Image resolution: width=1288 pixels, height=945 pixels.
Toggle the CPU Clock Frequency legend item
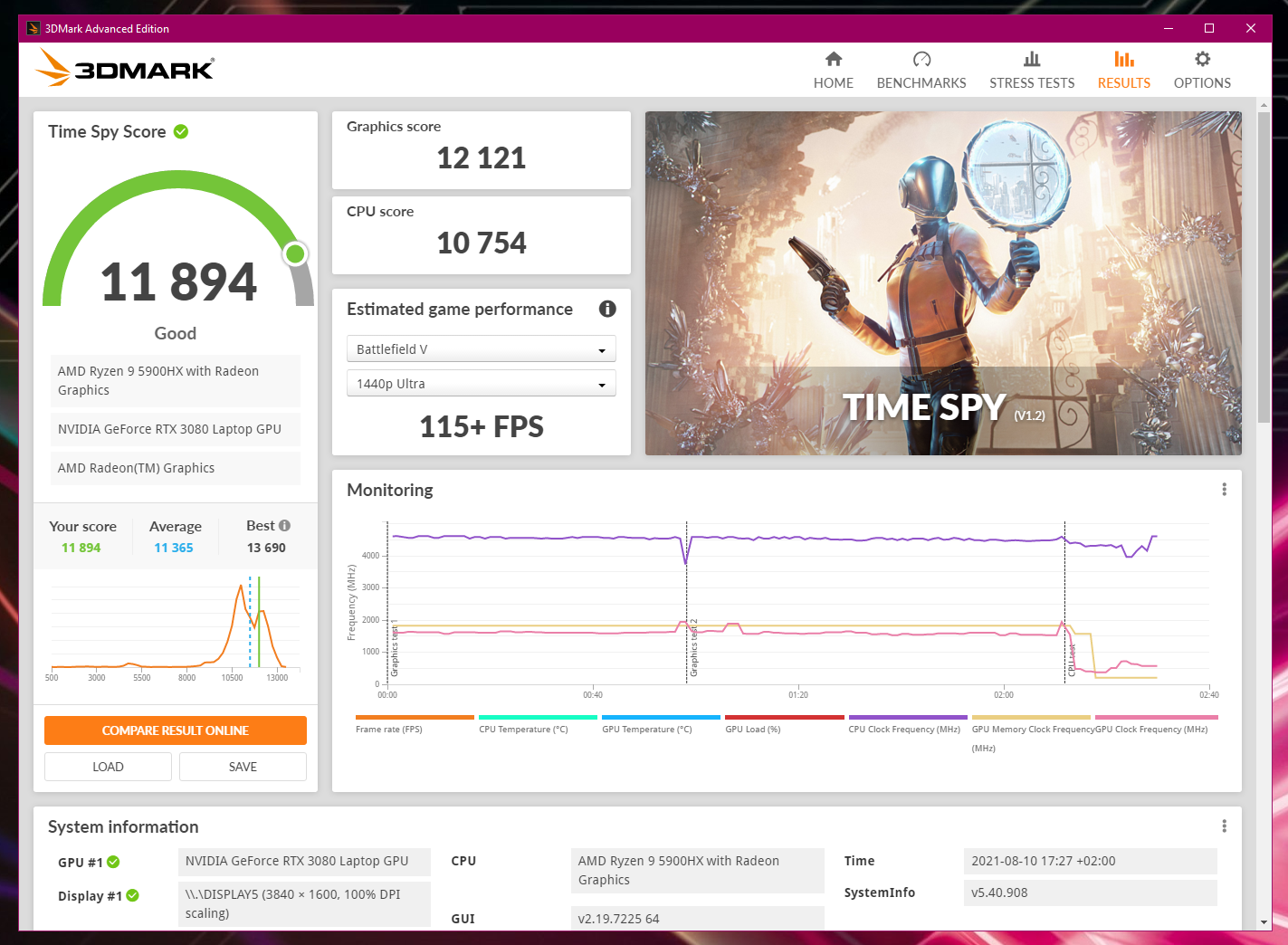pos(908,724)
